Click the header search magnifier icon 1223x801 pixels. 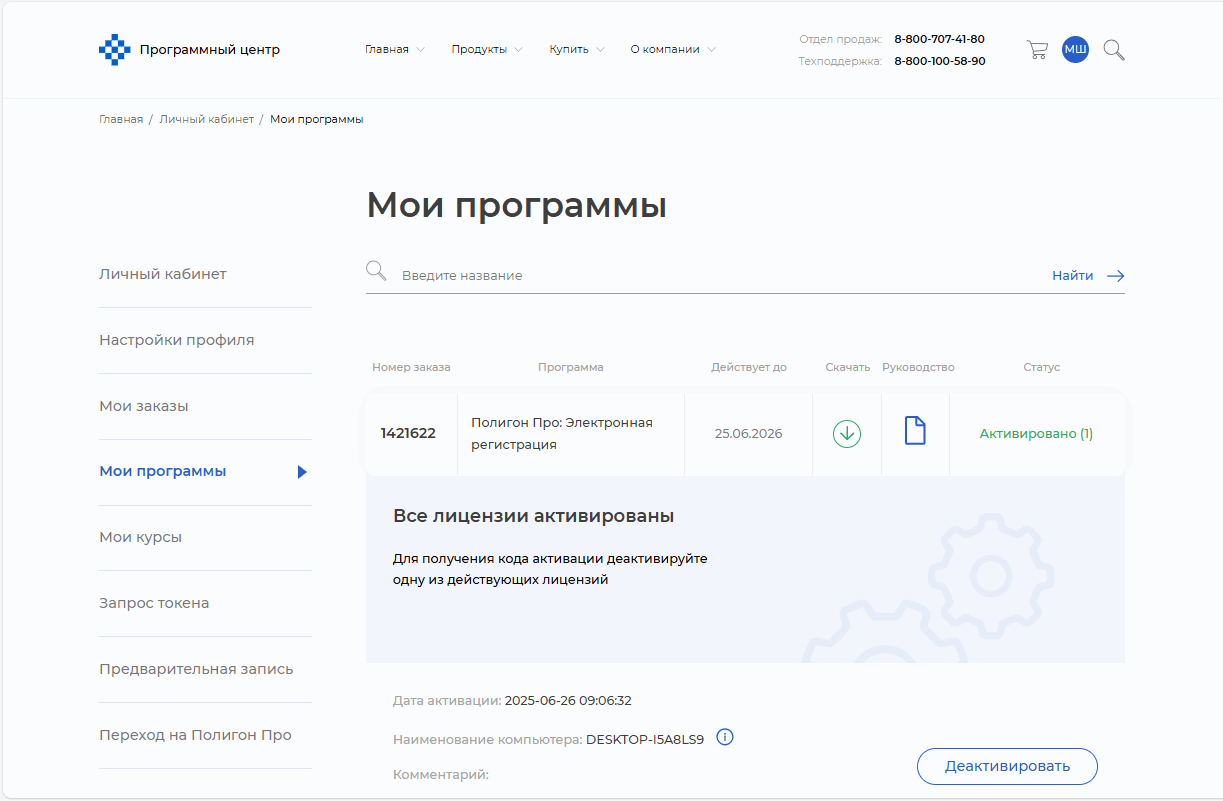[x=1114, y=50]
